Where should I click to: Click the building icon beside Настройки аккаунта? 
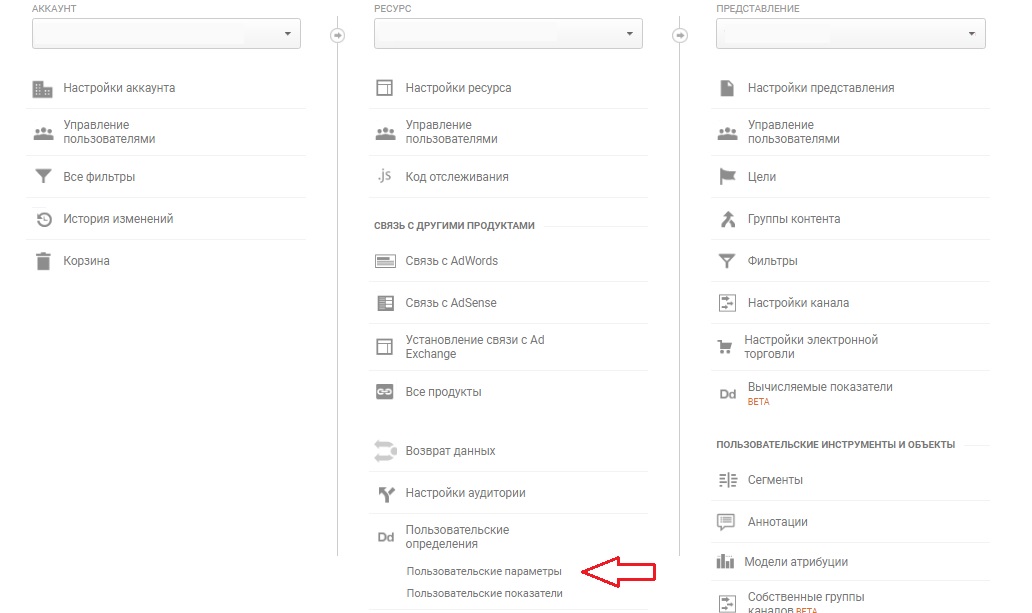(x=42, y=89)
